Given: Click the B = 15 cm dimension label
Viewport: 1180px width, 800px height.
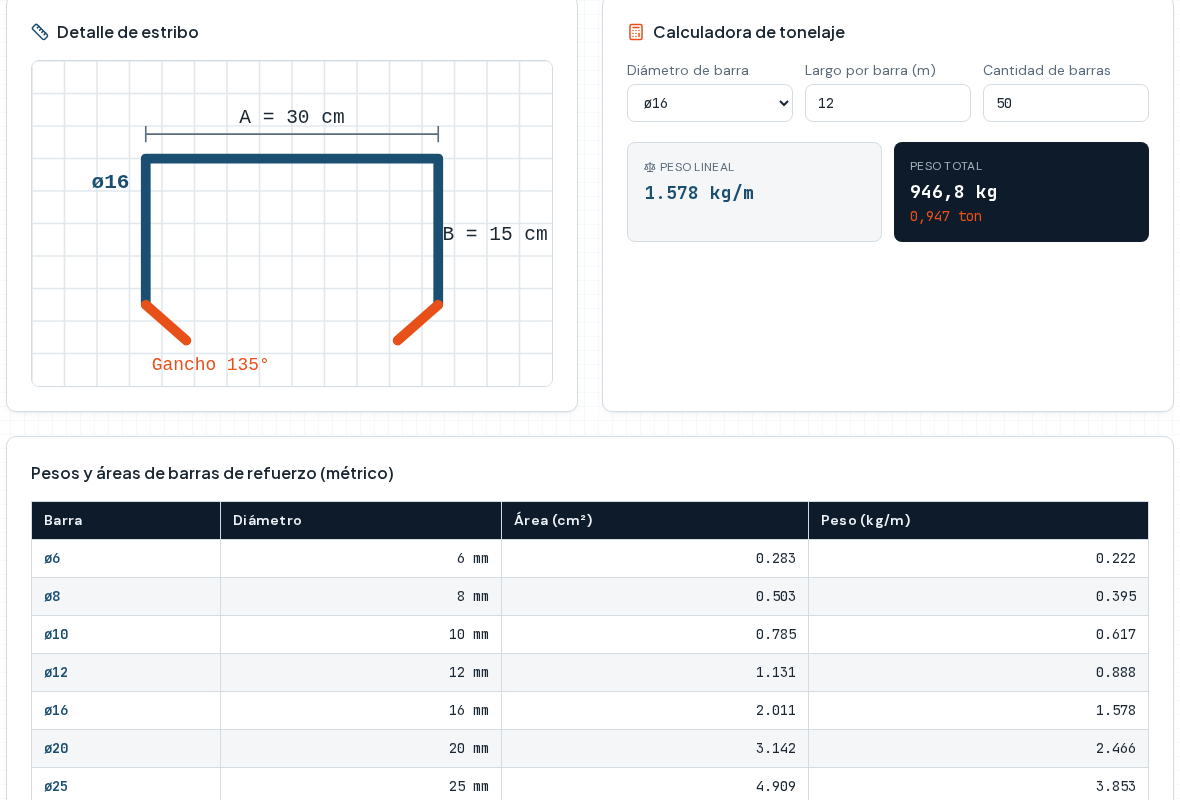Looking at the screenshot, I should coord(495,234).
